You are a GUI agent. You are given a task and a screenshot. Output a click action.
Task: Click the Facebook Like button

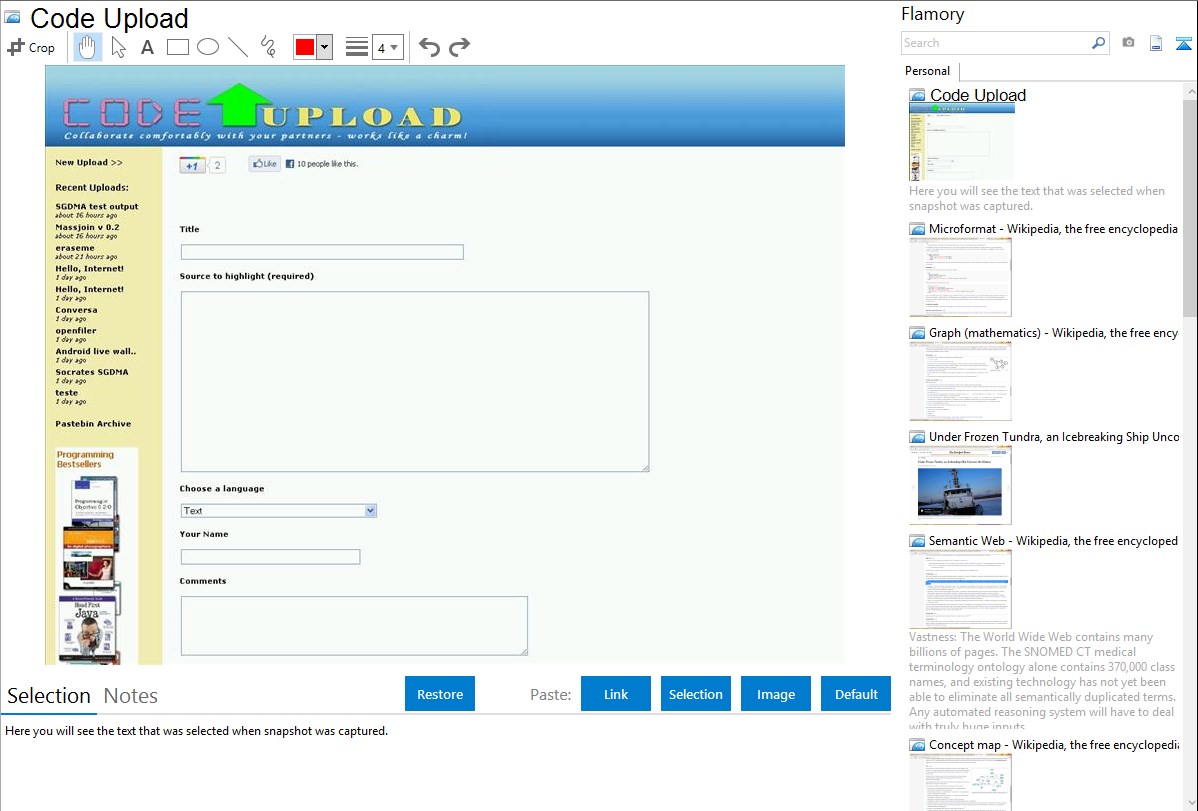(x=264, y=164)
